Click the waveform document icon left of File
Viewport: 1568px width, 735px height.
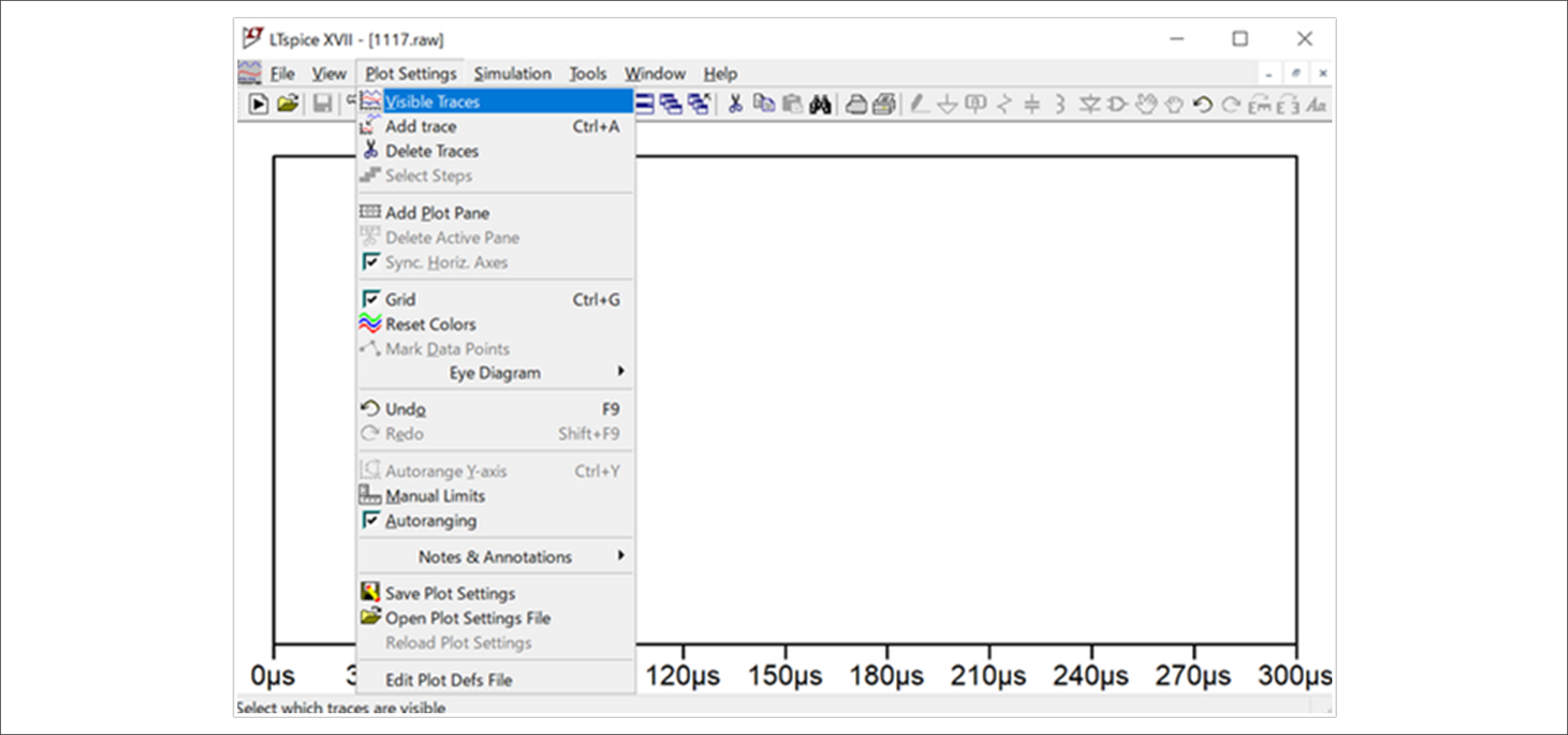[249, 72]
